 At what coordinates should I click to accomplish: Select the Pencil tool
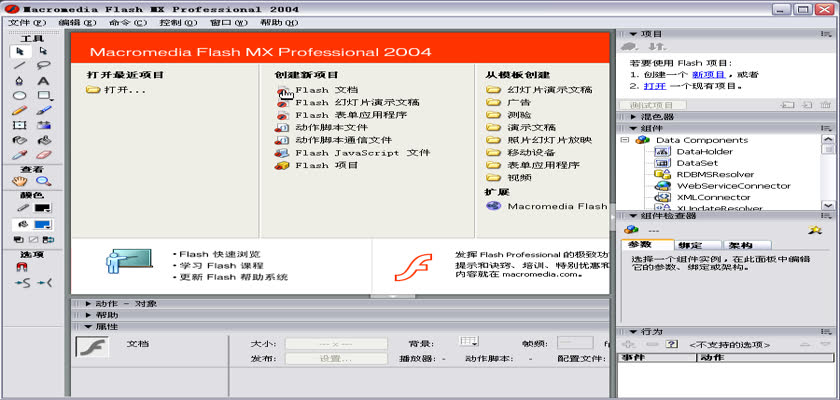click(x=20, y=110)
